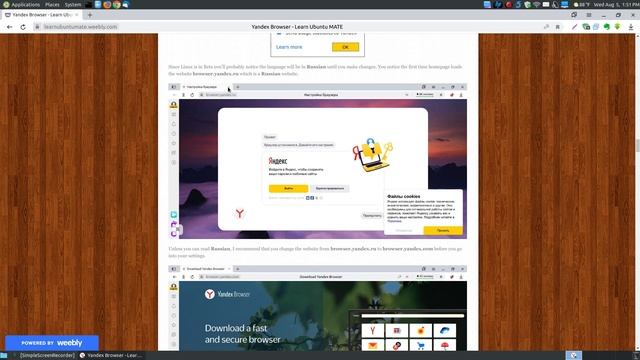Follow the Learn more link
This screenshot has height=360, width=640.
(289, 47)
